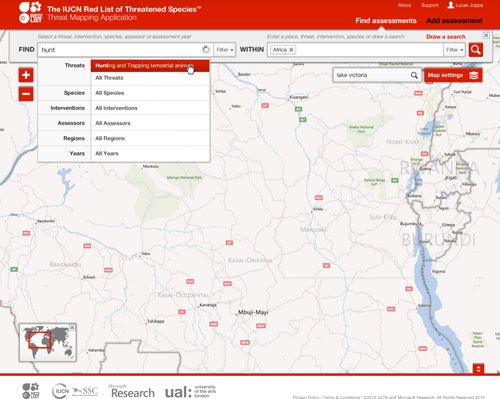Open the WITHIN field Filter dropdown
Screen dimensions: 500x399
[454, 50]
